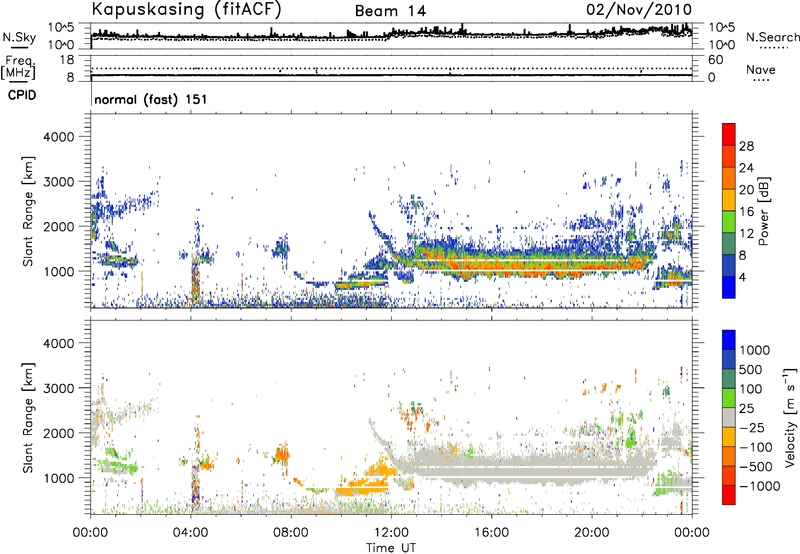Select the Beam 14 label
This screenshot has height=554, width=800.
click(390, 11)
